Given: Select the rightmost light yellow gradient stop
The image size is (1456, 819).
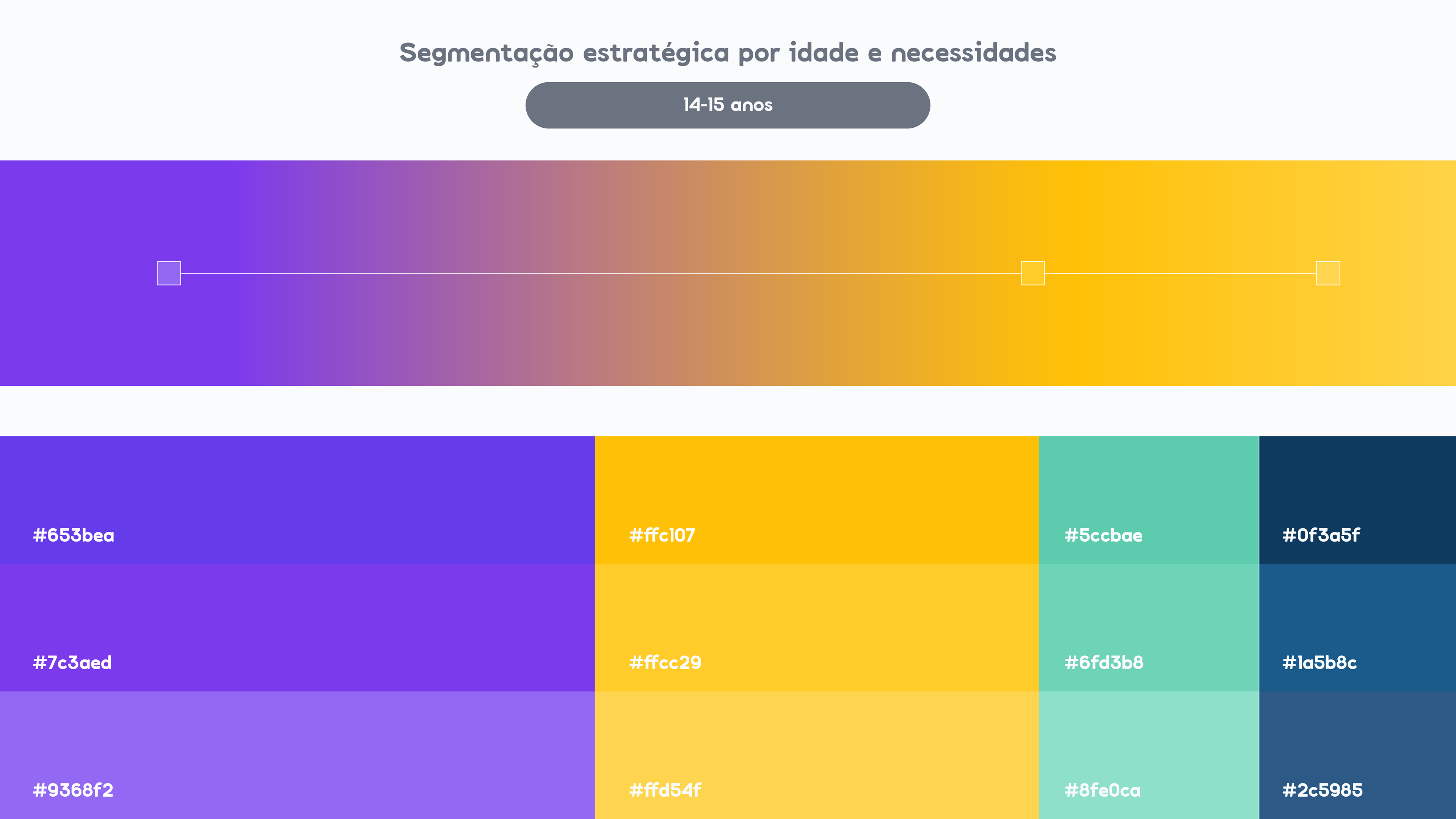Looking at the screenshot, I should (x=1328, y=273).
